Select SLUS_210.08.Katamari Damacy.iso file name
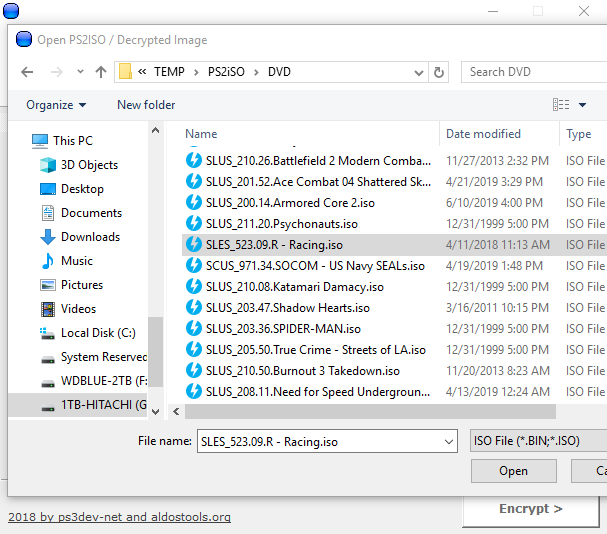 [295, 287]
